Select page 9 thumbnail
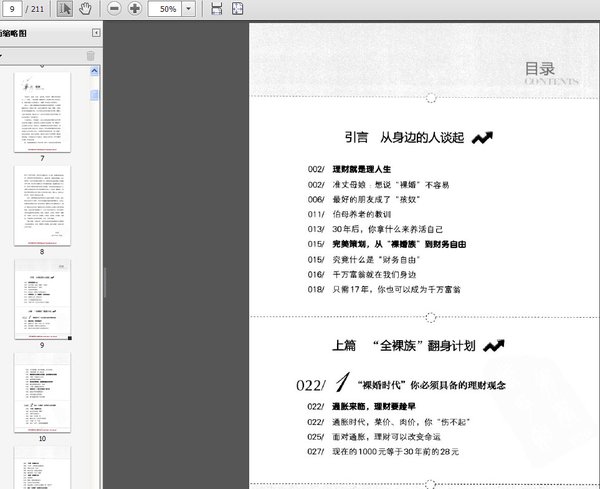The width and height of the screenshot is (600, 489). 42,299
